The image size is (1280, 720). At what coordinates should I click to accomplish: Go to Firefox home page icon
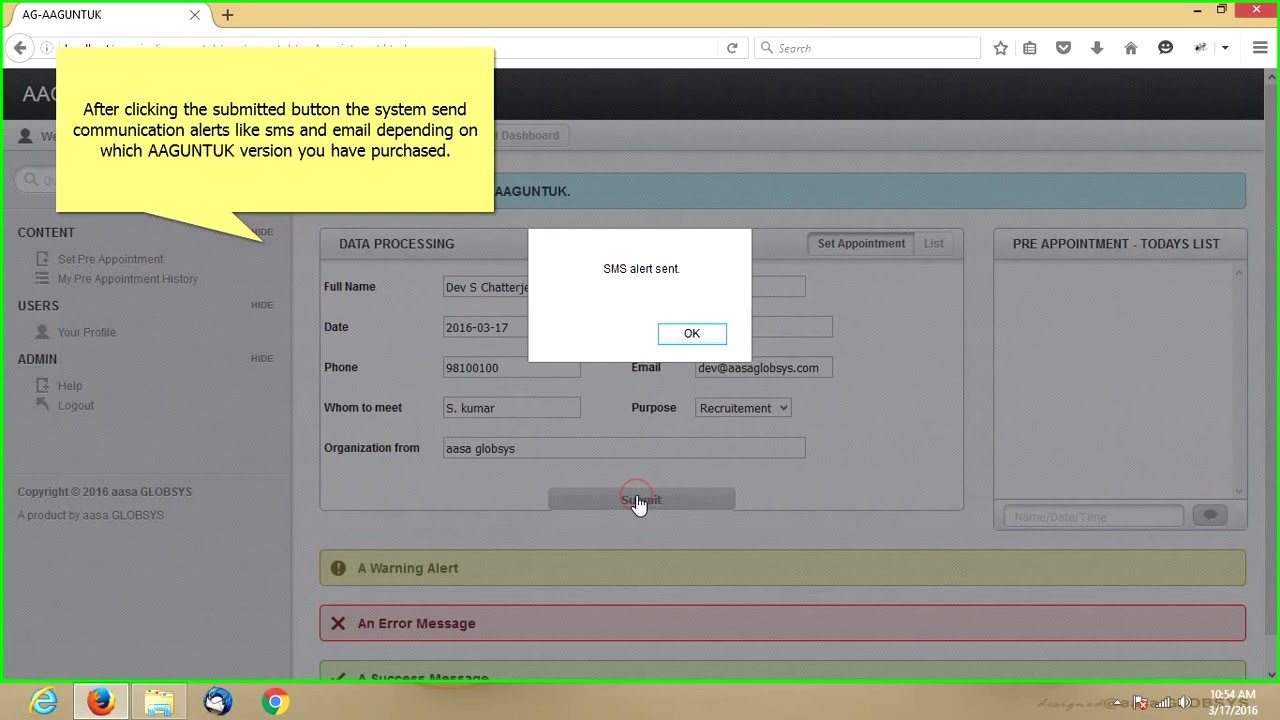click(1131, 48)
